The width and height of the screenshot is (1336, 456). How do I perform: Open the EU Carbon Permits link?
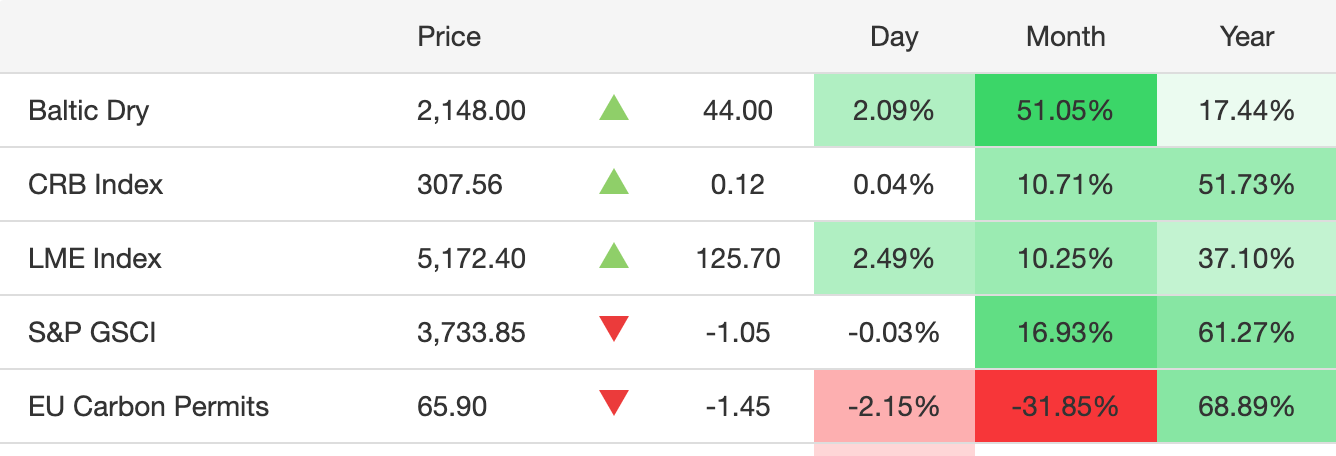tap(148, 406)
